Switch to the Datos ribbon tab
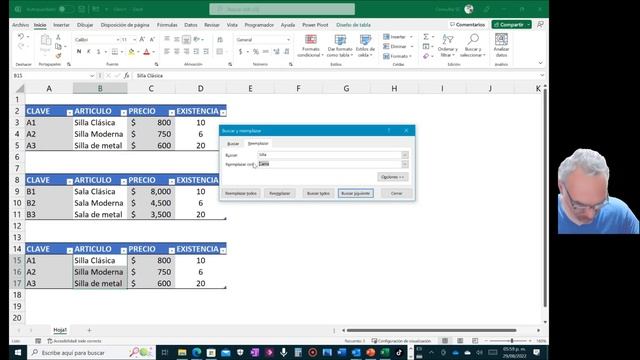Viewport: 640px width, 360px height. (x=191, y=25)
